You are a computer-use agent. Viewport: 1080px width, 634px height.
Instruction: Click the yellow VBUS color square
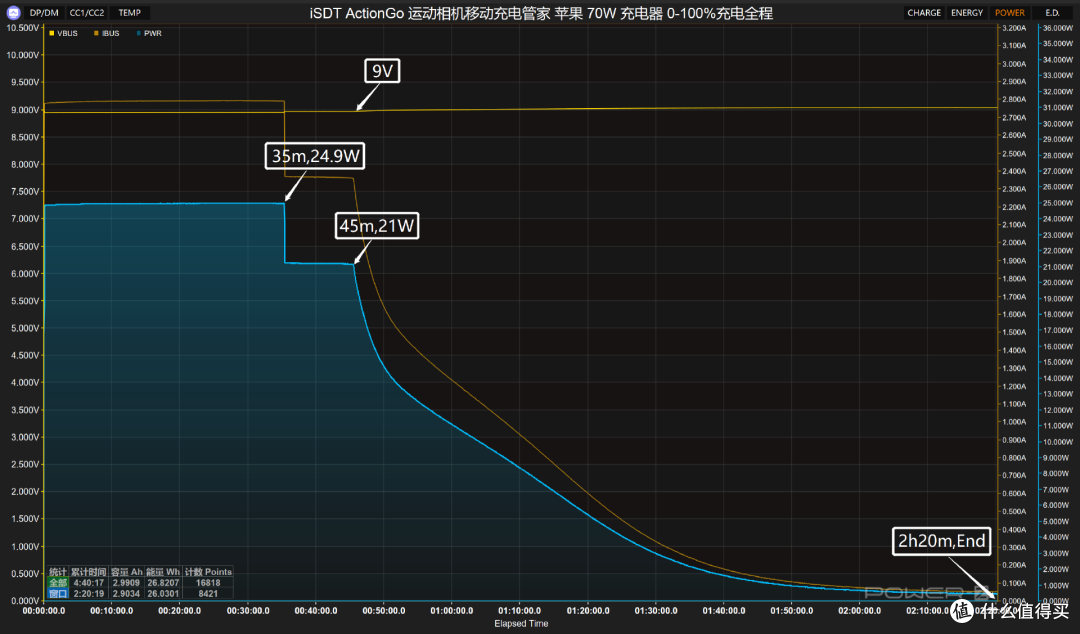[x=52, y=33]
